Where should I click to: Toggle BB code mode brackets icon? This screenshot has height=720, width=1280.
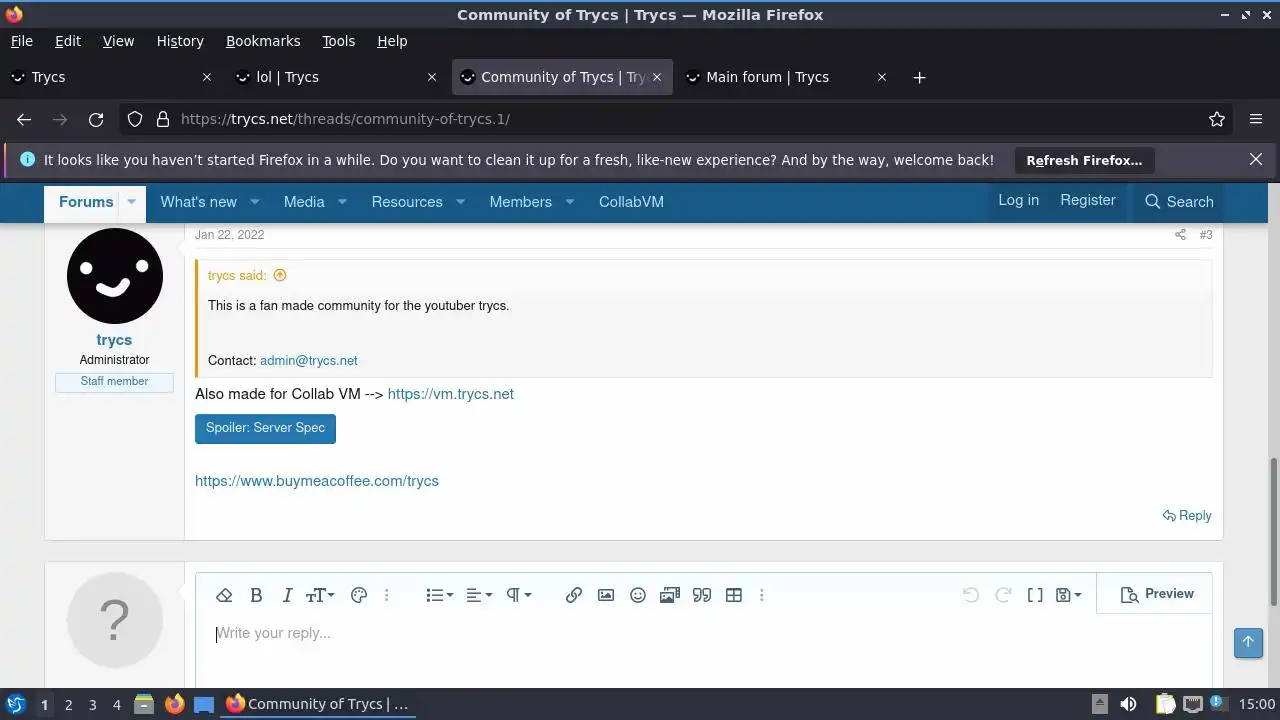(x=1035, y=595)
